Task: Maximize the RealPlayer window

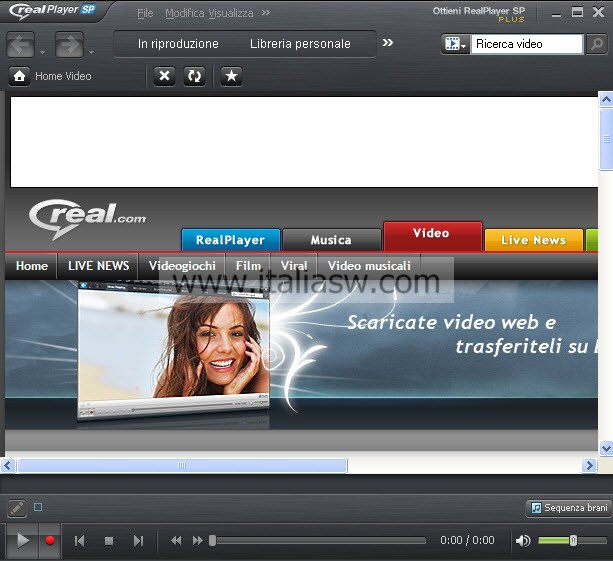Action: (x=577, y=12)
